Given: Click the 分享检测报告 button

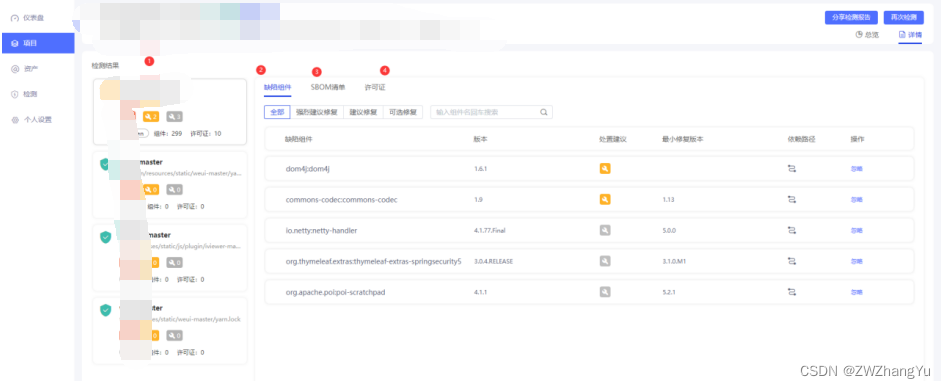Looking at the screenshot, I should click(851, 17).
